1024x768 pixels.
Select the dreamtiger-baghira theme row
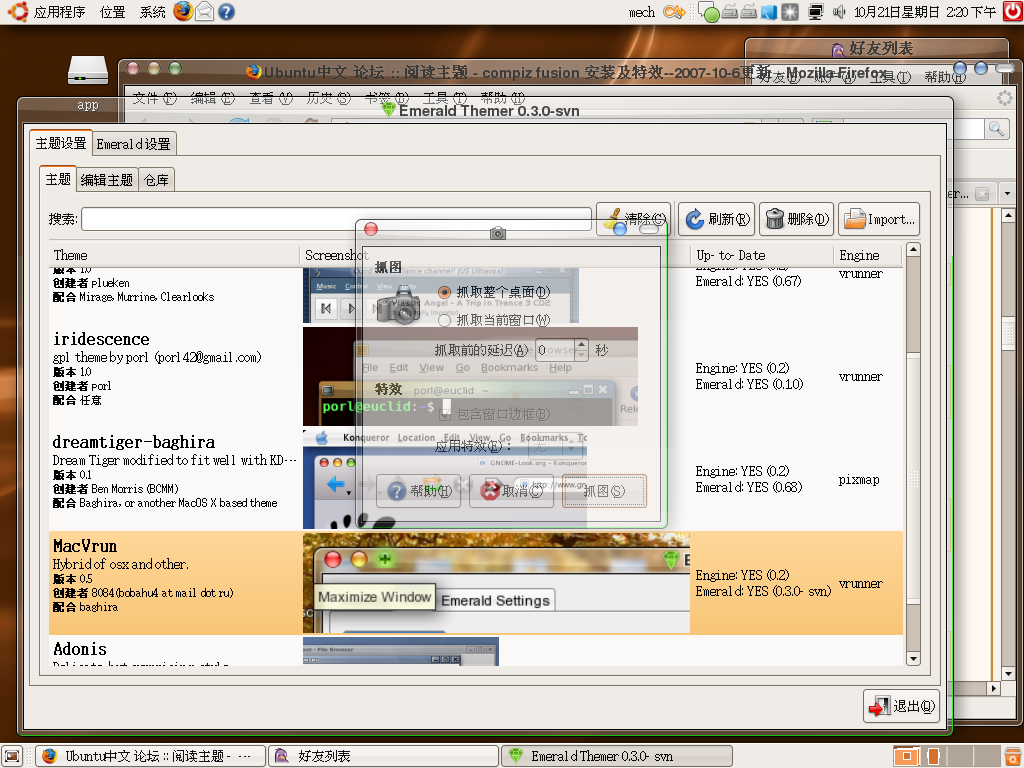click(x=475, y=479)
